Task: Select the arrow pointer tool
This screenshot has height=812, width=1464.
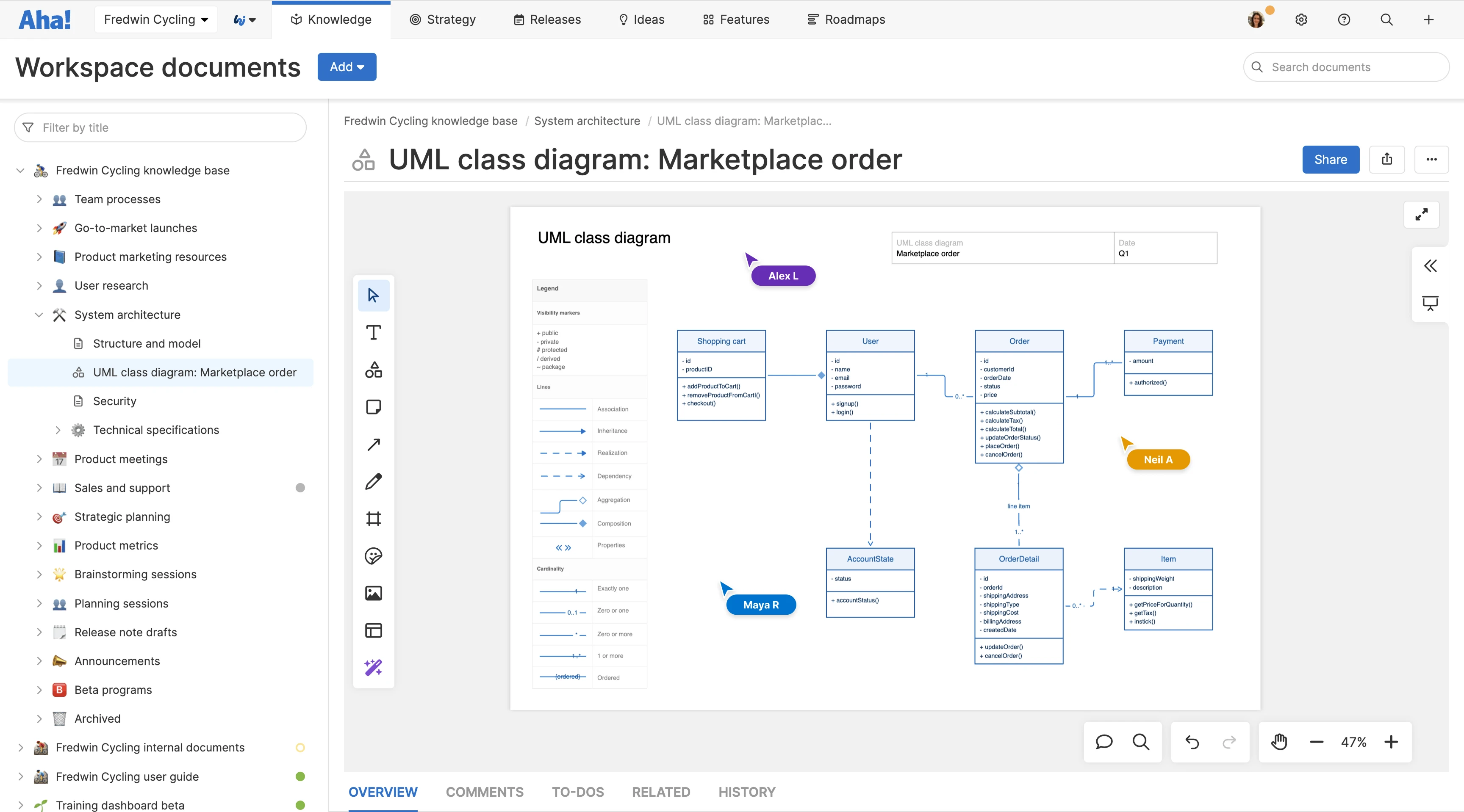Action: tap(373, 295)
